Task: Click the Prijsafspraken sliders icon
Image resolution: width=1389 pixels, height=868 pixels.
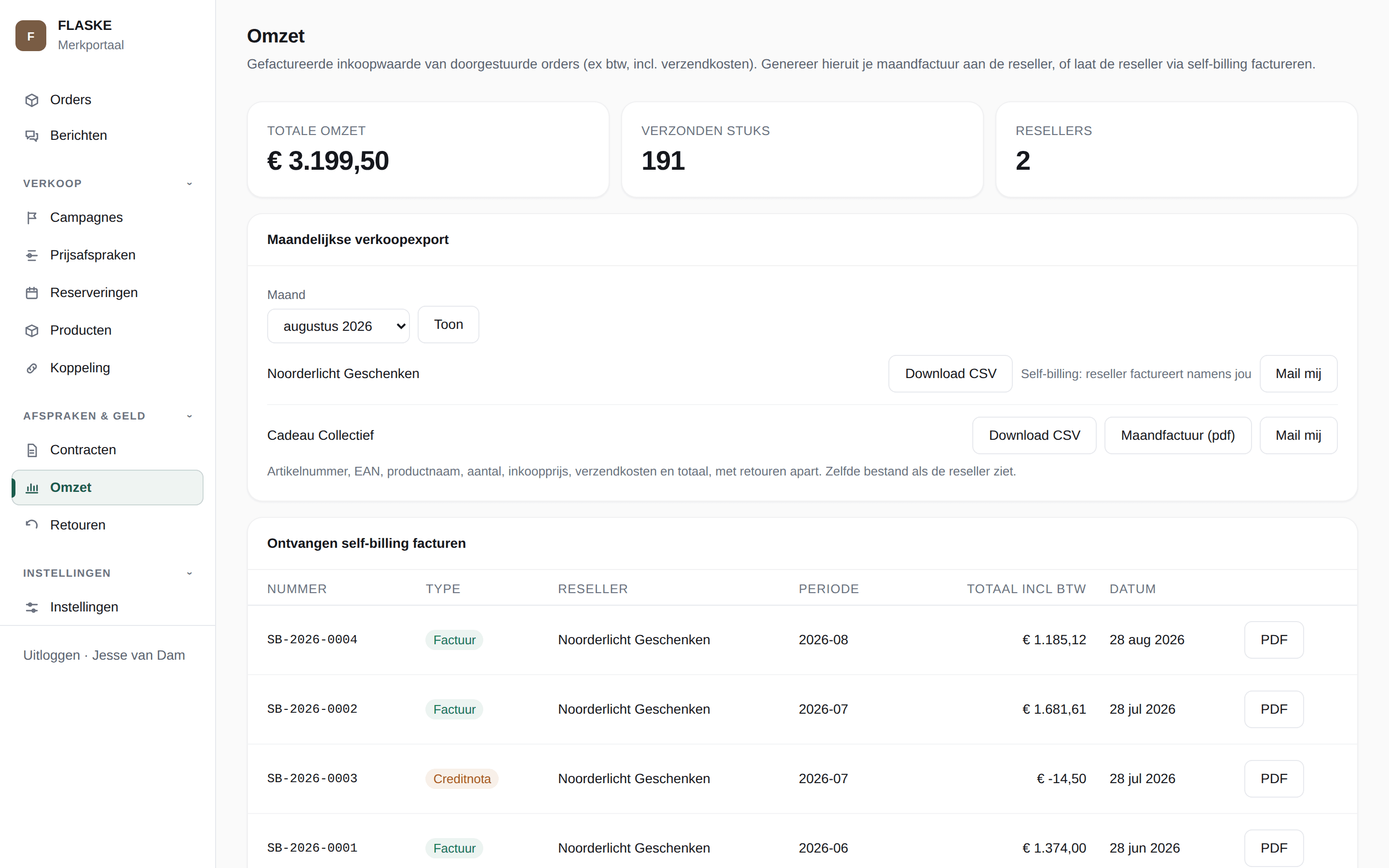Action: coord(32,255)
